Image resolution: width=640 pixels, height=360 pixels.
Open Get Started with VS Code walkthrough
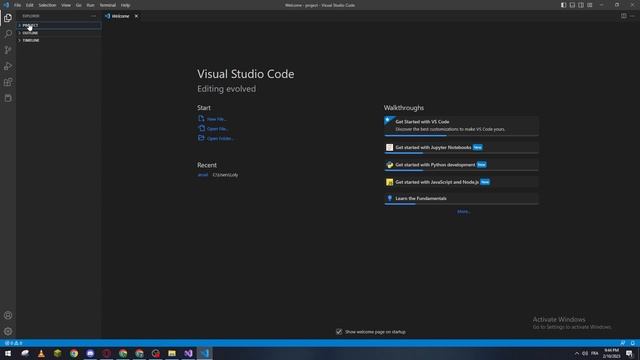tap(461, 126)
